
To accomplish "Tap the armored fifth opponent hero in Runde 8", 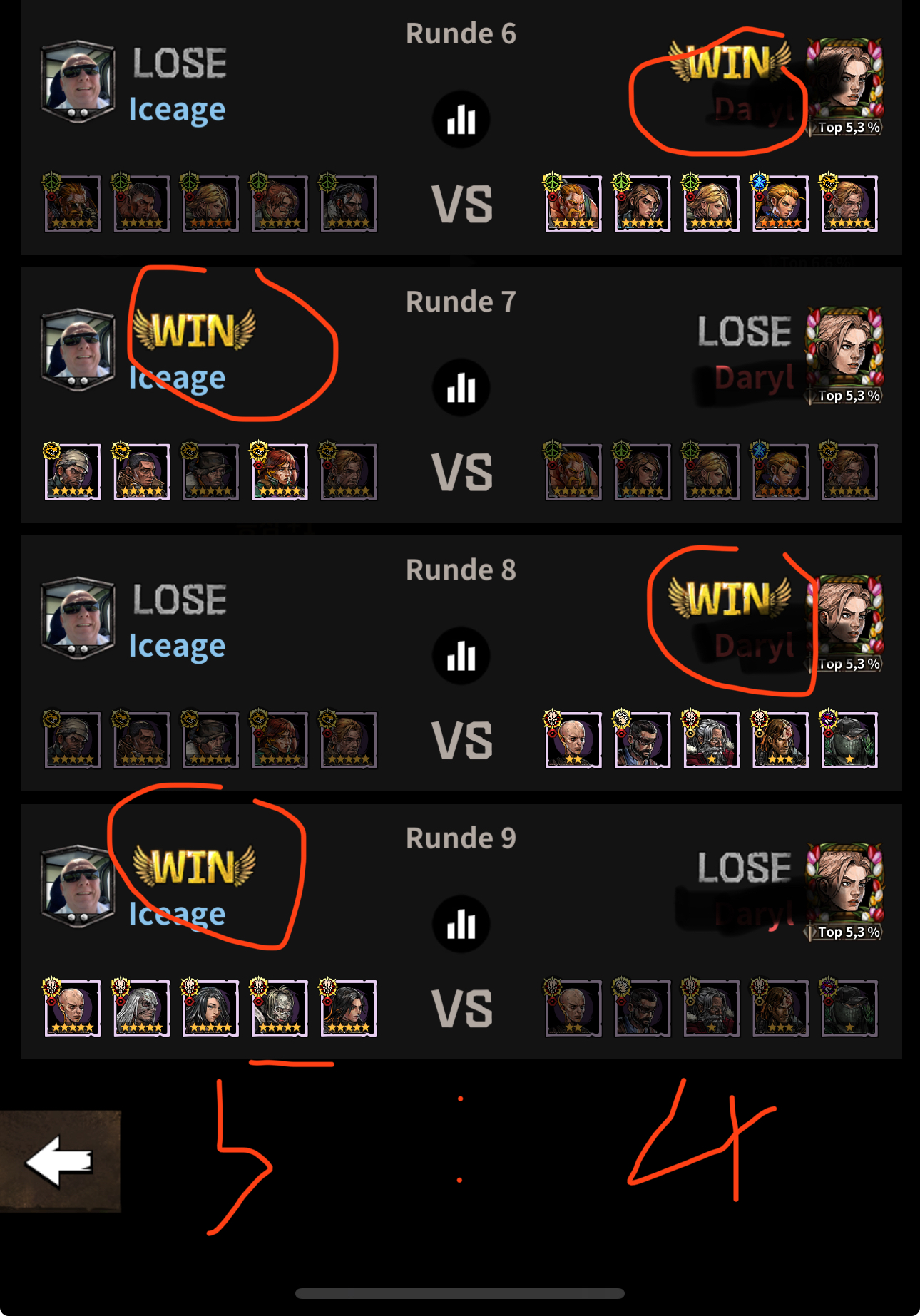I will coord(849,739).
